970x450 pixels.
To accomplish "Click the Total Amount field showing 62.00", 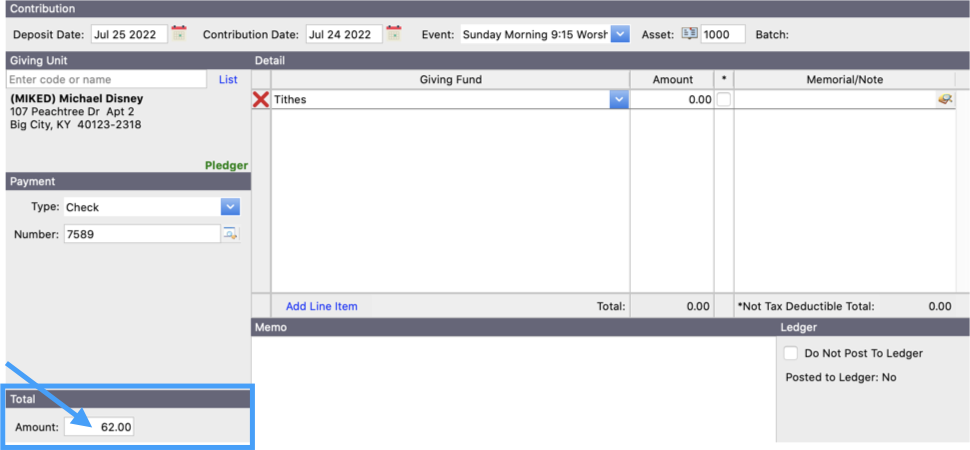I will coord(100,427).
